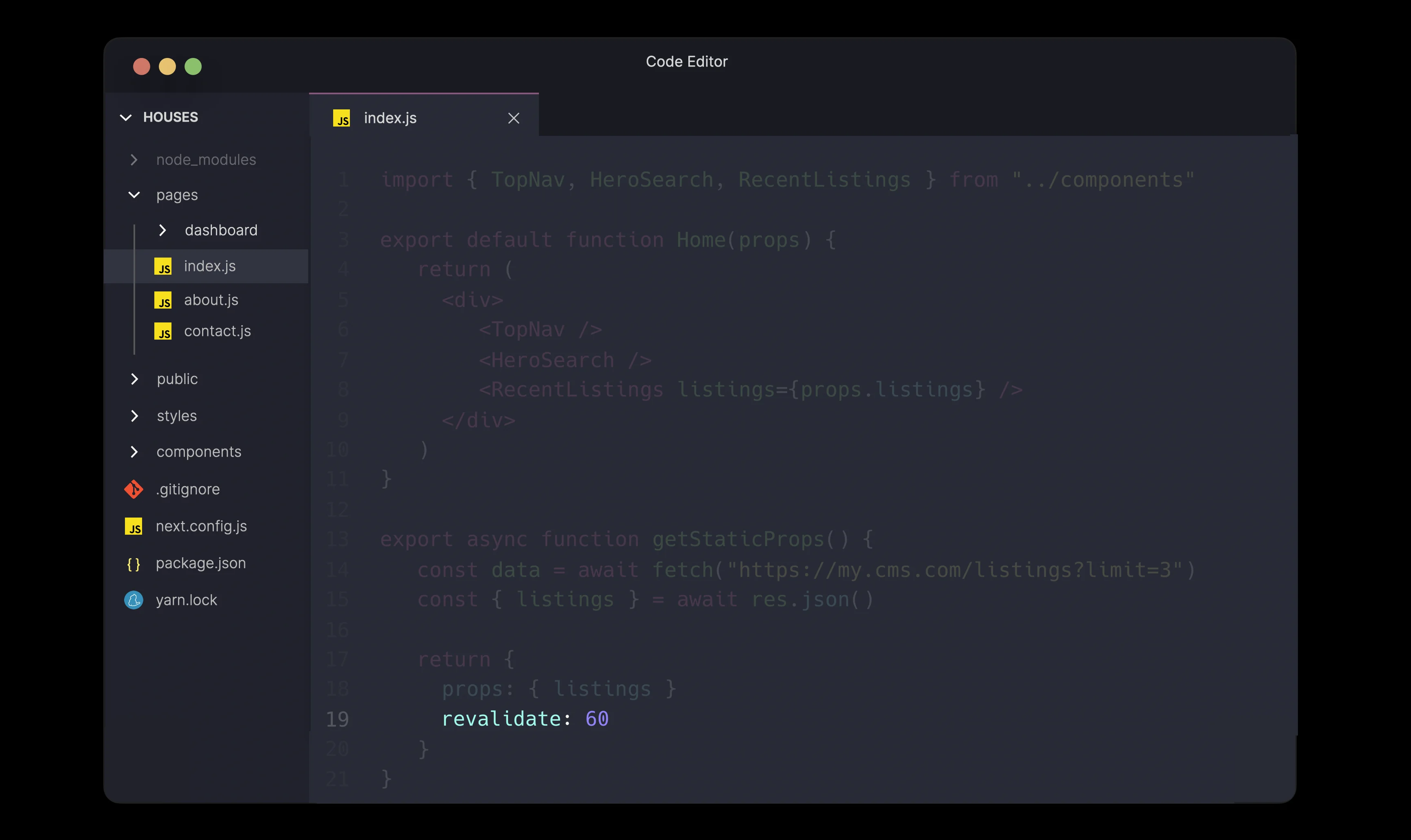The width and height of the screenshot is (1411, 840).
Task: Collapse the HOUSES project root
Action: [x=126, y=117]
